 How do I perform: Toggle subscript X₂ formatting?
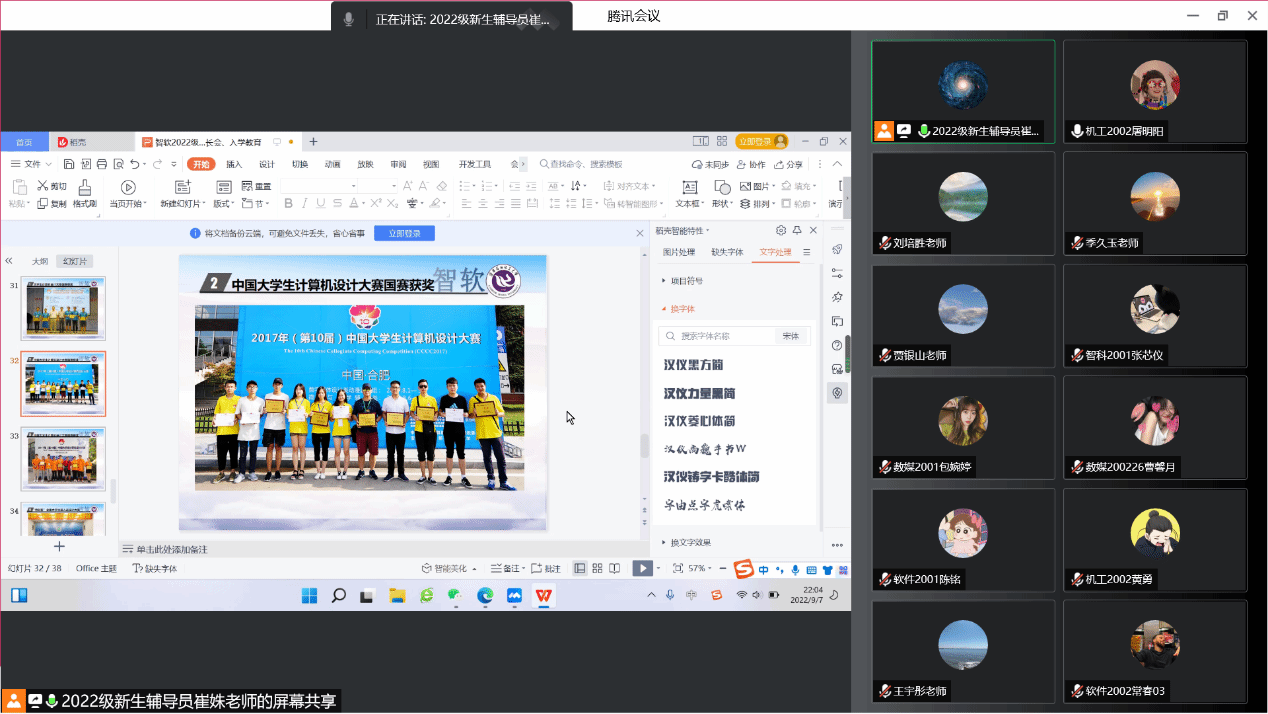pyautogui.click(x=393, y=204)
